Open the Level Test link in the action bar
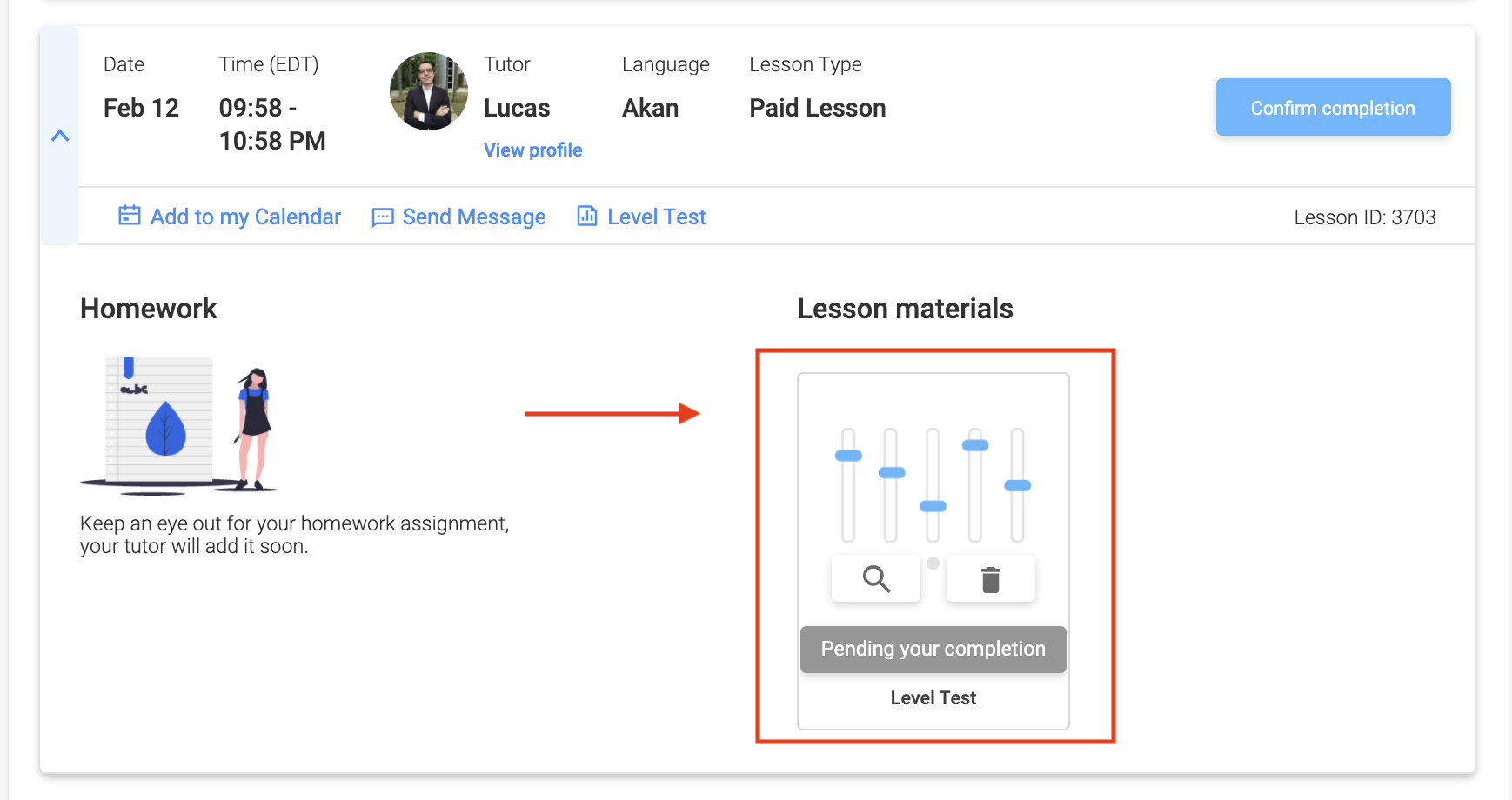 (x=656, y=217)
